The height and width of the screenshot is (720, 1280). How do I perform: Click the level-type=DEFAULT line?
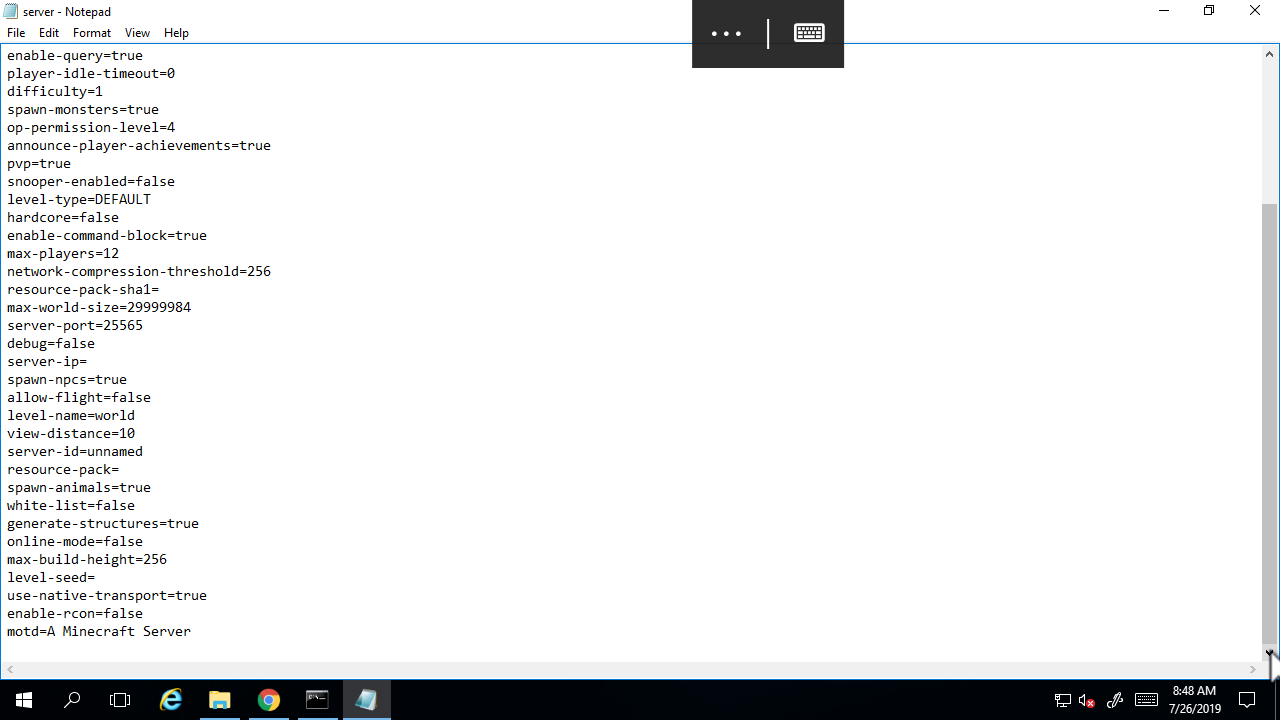pos(79,200)
